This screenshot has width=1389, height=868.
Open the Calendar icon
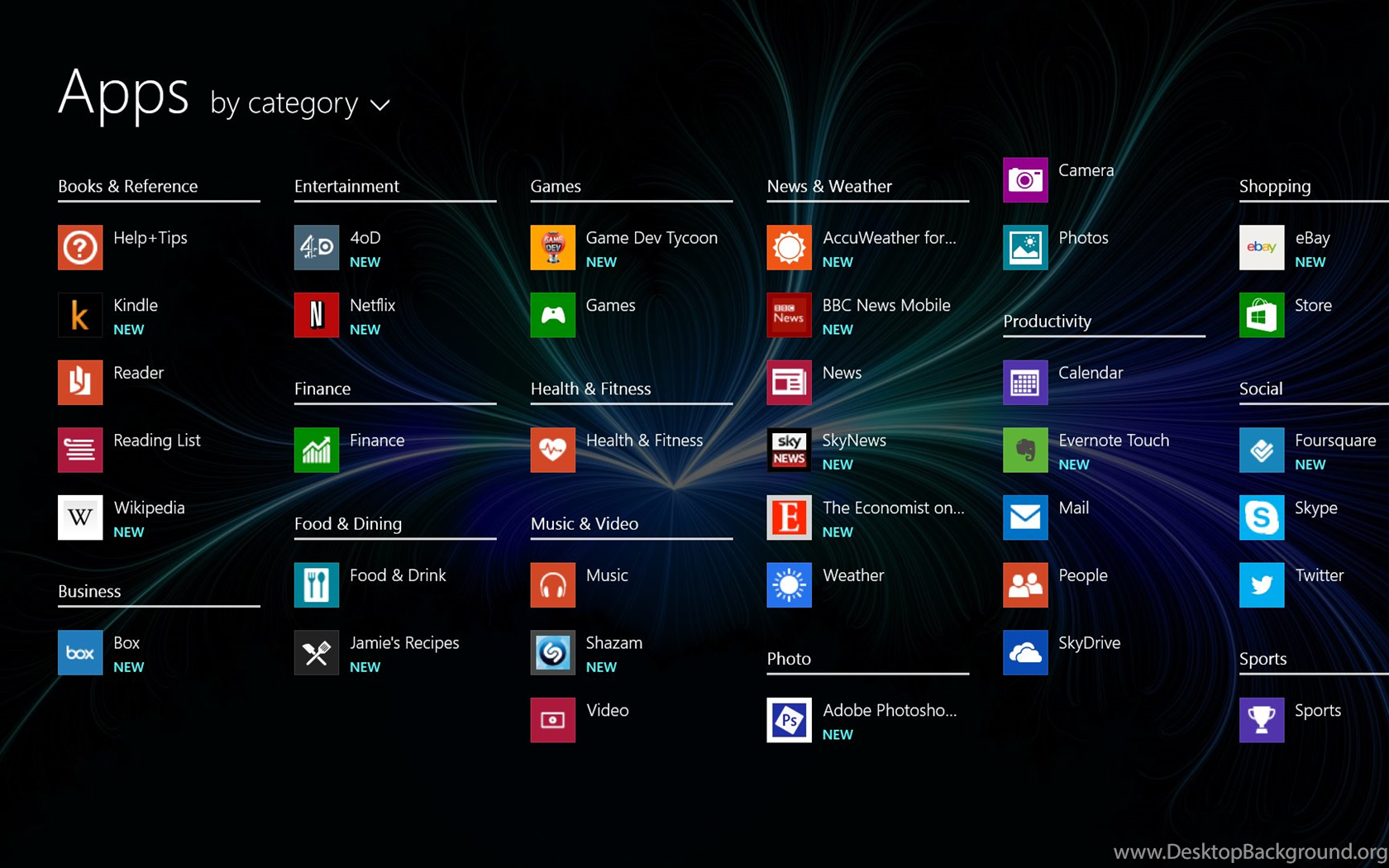pyautogui.click(x=1026, y=382)
